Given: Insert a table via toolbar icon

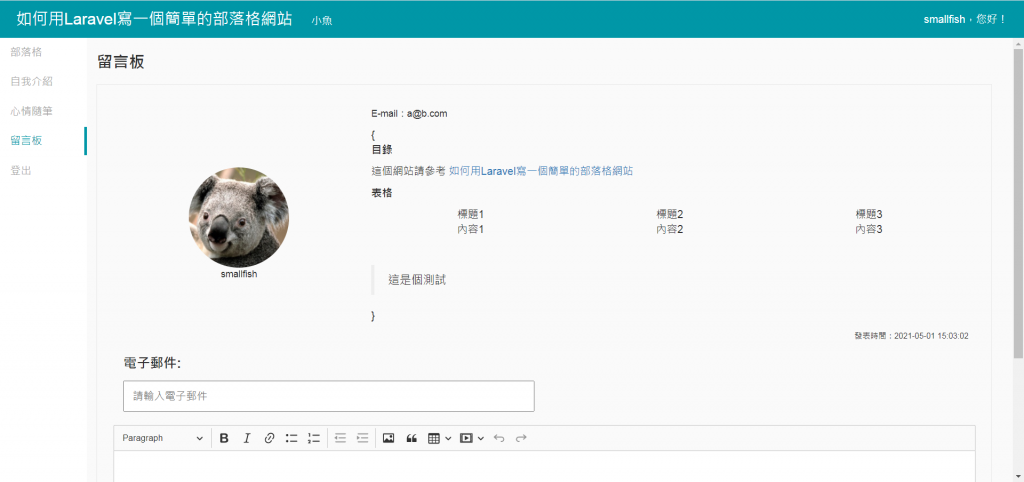Looking at the screenshot, I should [x=434, y=438].
